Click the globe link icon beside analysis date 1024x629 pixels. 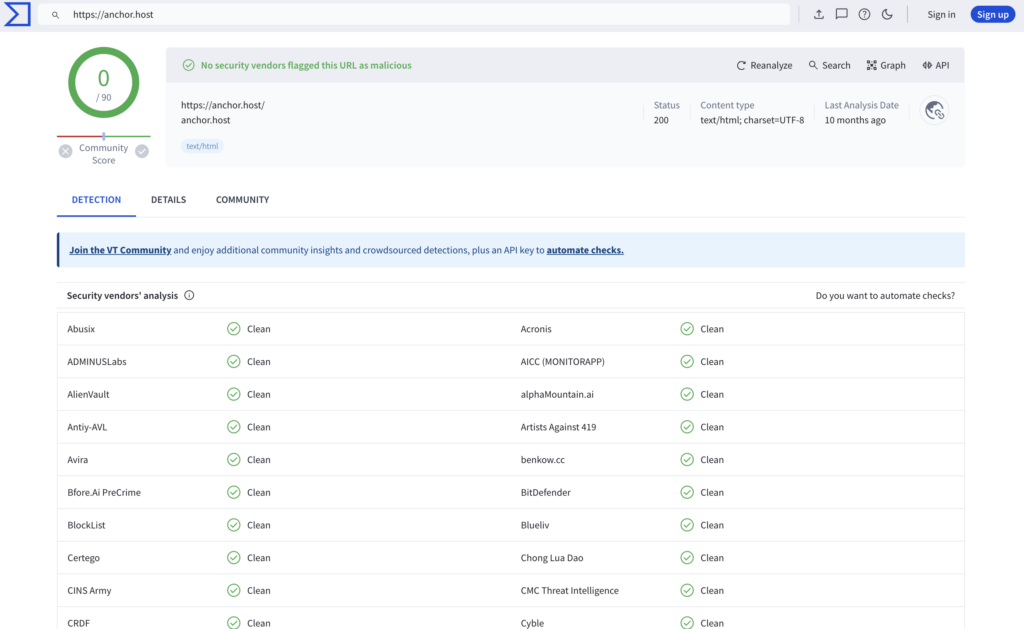pos(935,111)
